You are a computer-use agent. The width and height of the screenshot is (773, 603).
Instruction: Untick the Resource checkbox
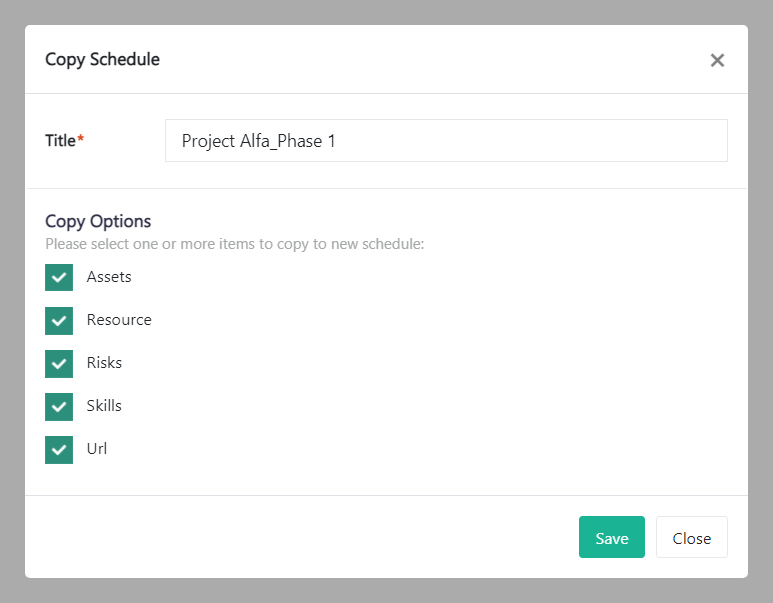pyautogui.click(x=59, y=320)
